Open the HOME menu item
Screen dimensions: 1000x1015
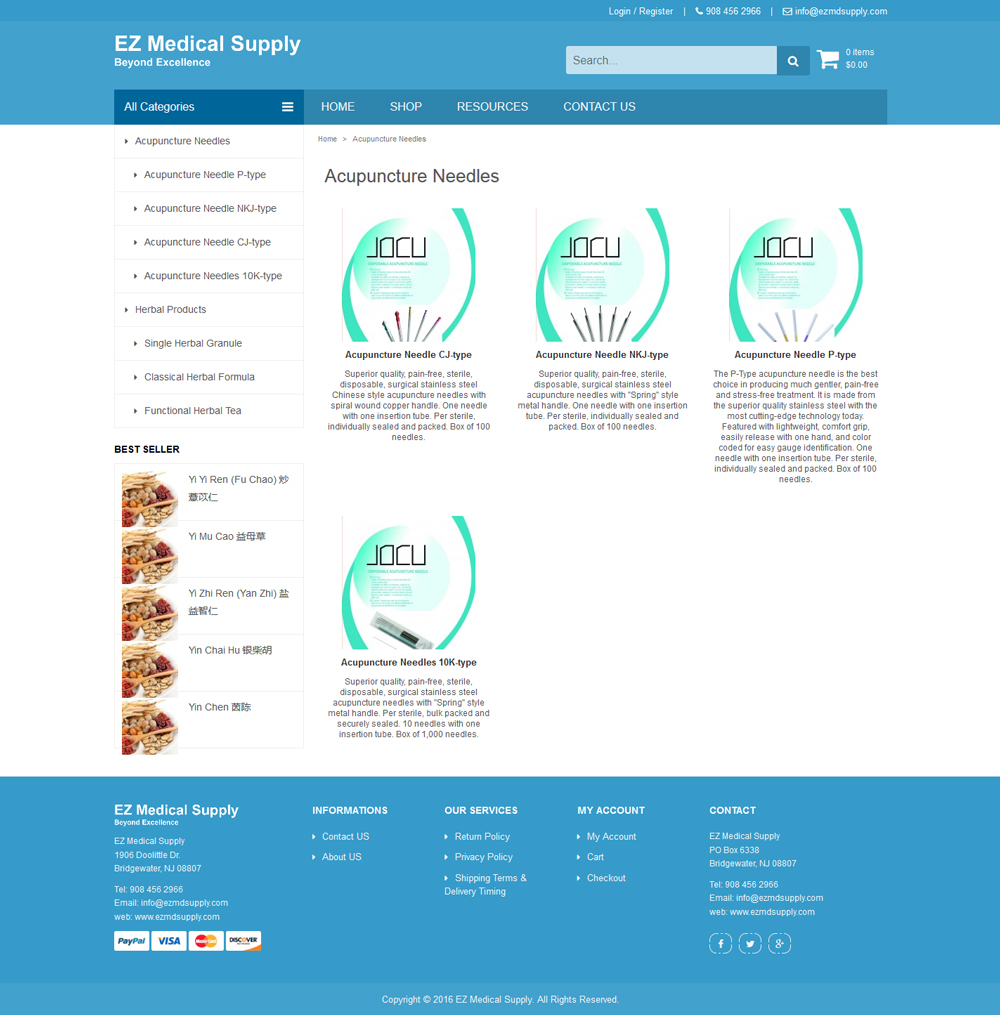click(338, 107)
